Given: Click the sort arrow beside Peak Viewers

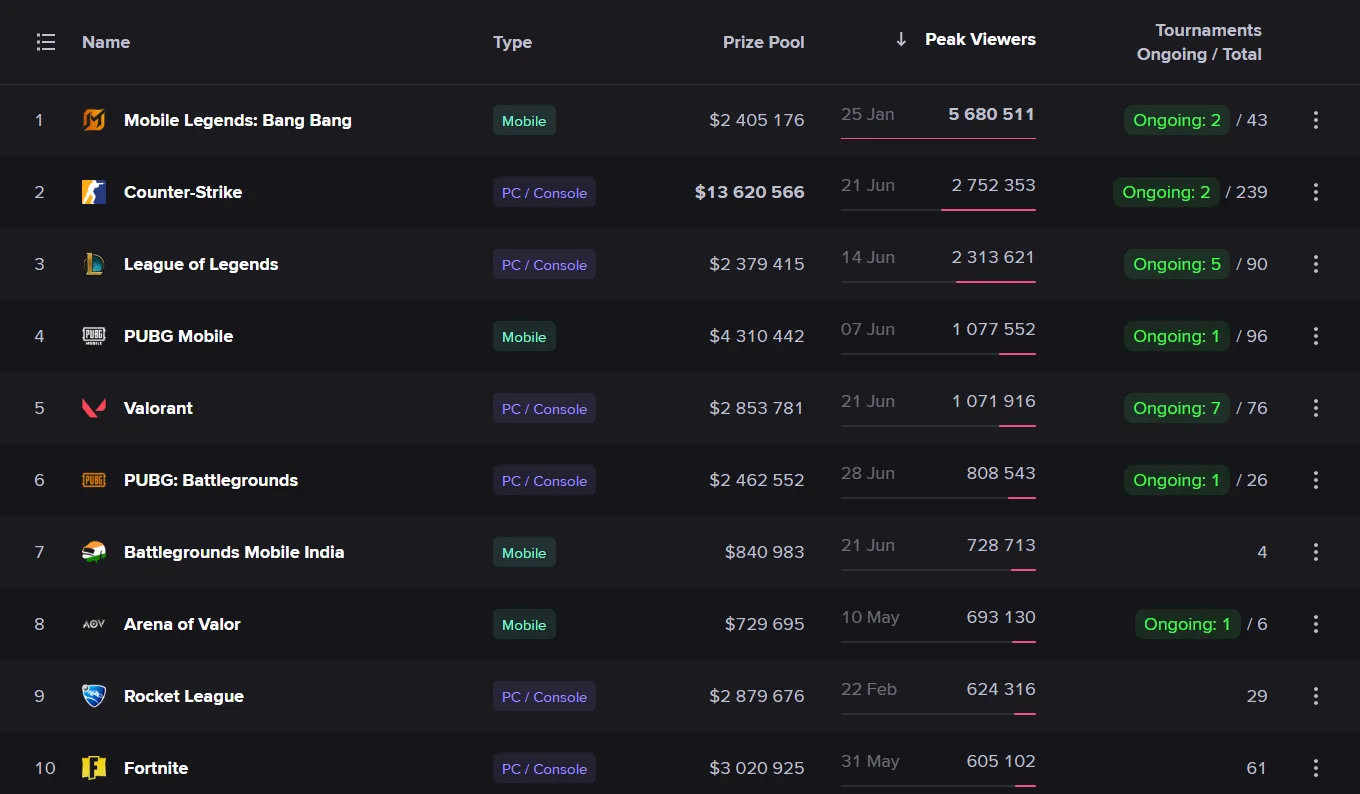Looking at the screenshot, I should (901, 39).
